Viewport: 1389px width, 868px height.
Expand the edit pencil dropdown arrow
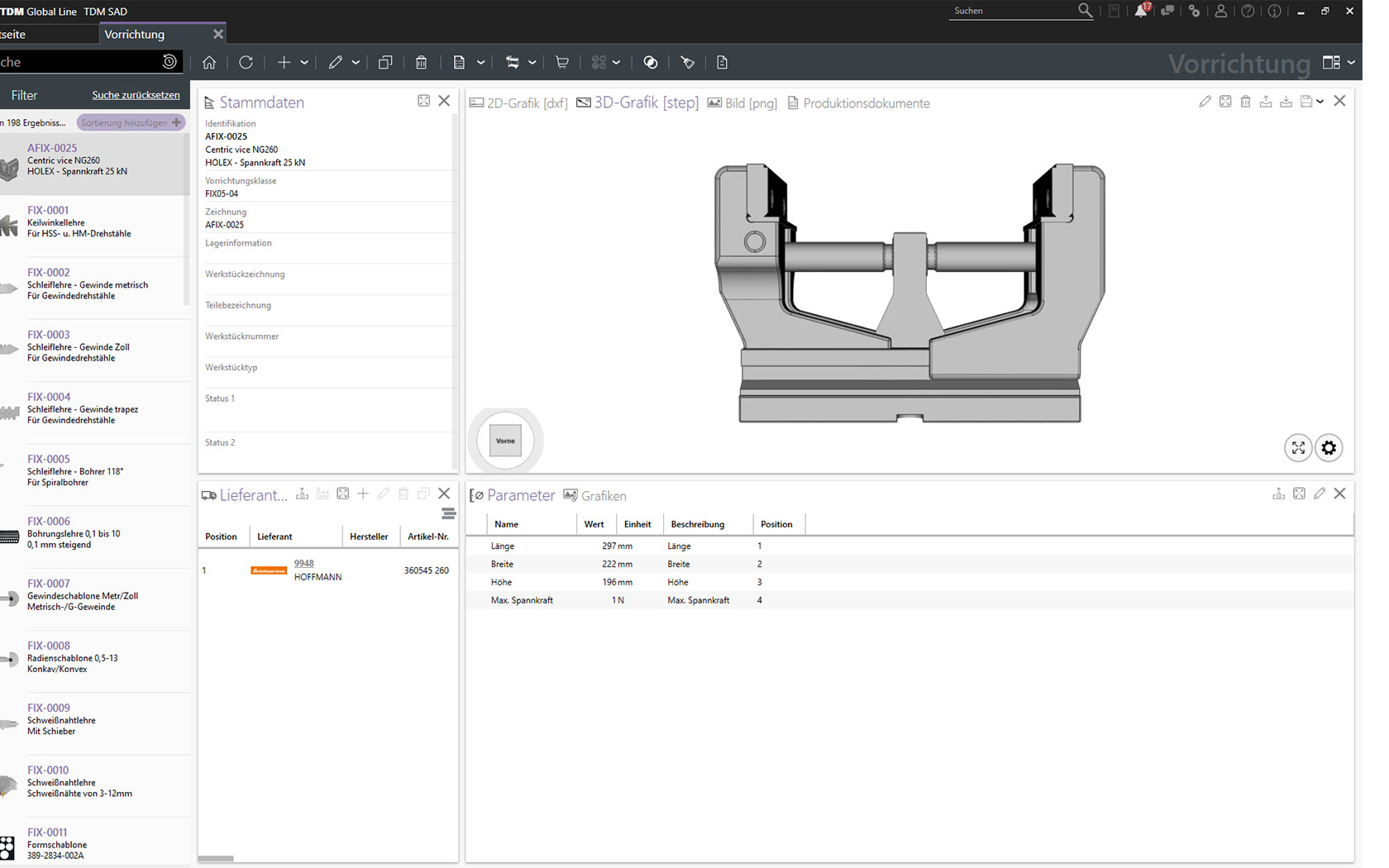click(x=356, y=62)
